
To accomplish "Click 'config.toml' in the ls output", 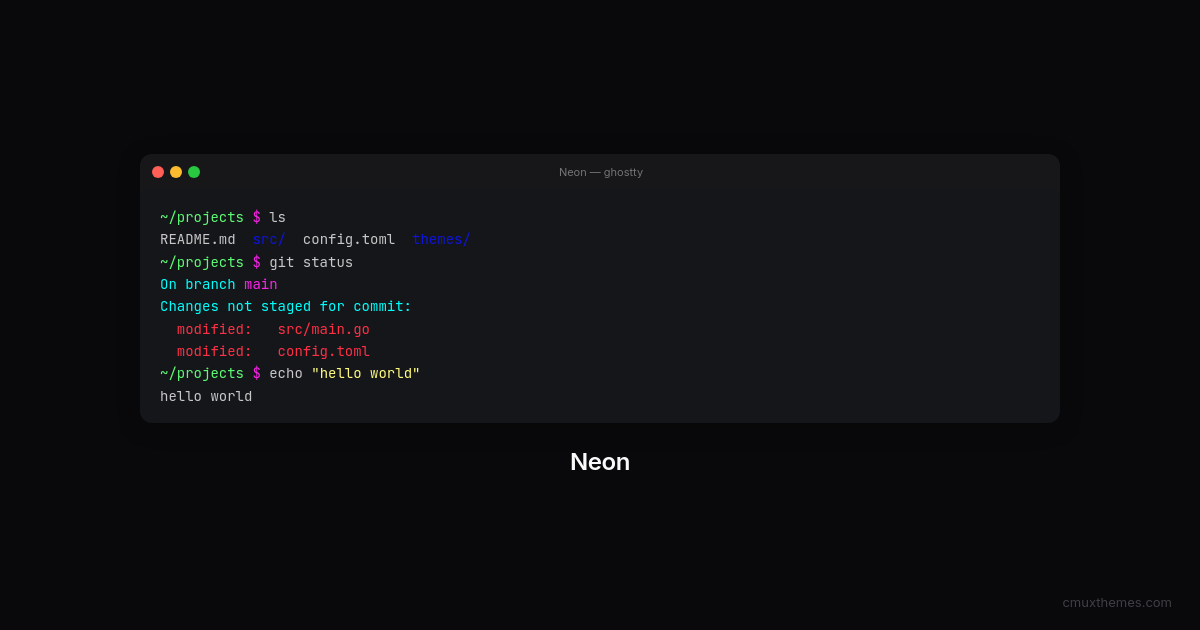I will [x=349, y=240].
